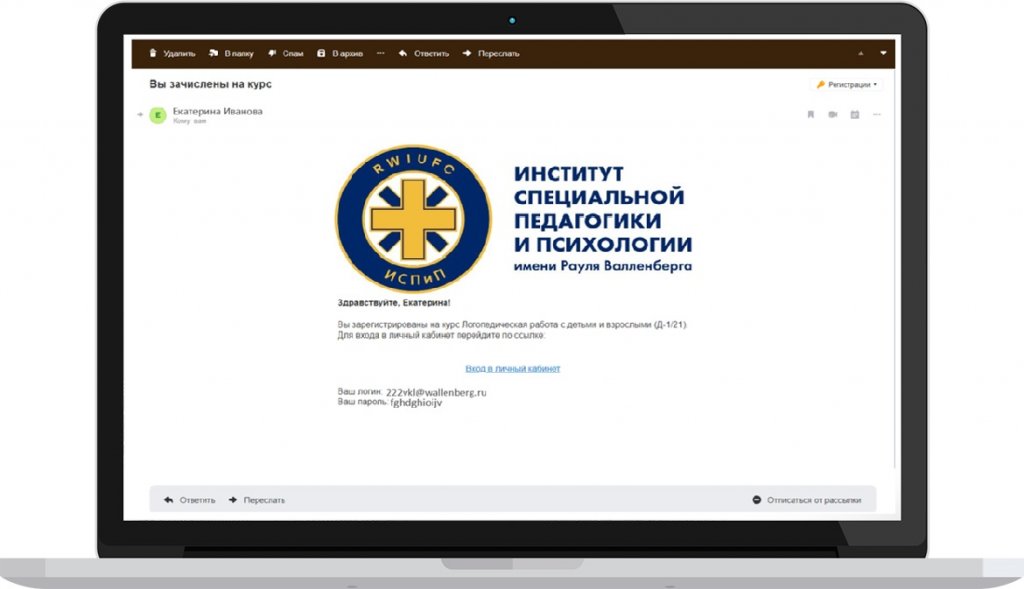Viewport: 1024px width, 589px height.
Task: Open link Вход в личный кабинет
Action: (513, 368)
